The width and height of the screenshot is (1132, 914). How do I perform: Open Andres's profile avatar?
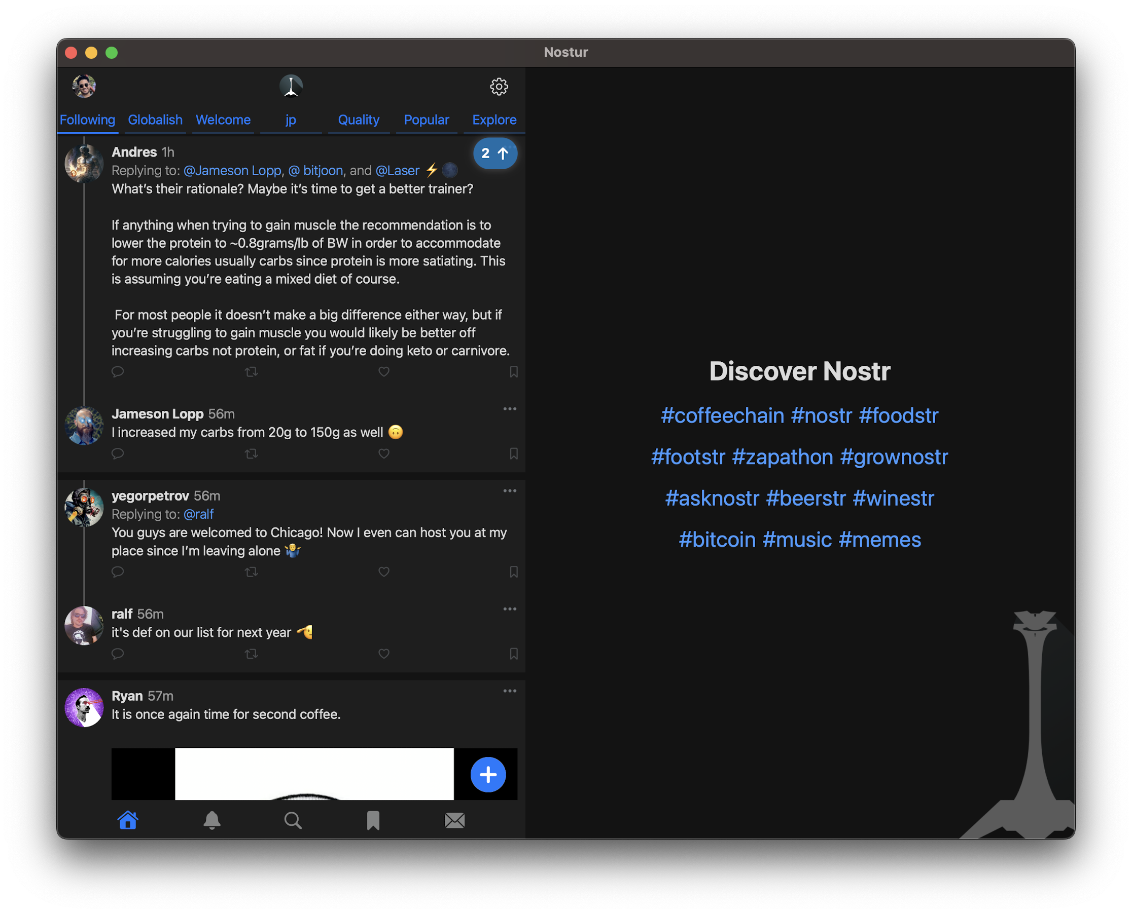coord(84,163)
